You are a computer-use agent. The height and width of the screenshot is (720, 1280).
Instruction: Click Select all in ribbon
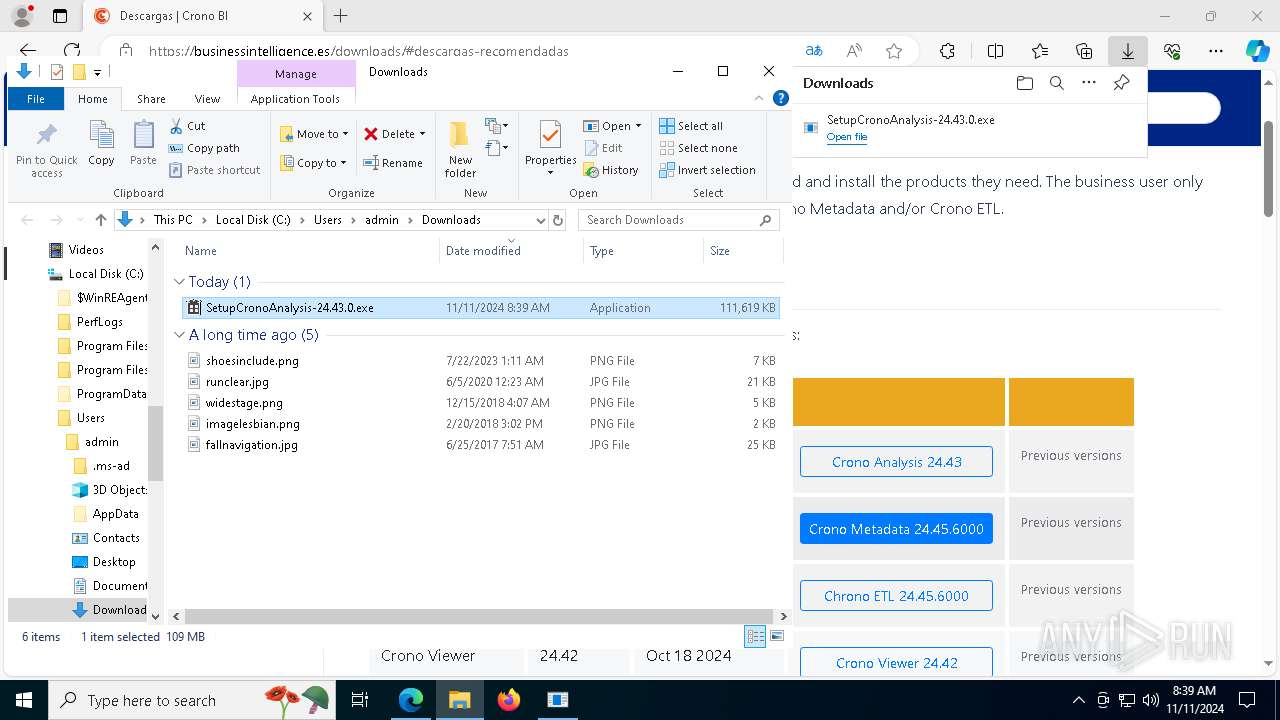[x=690, y=126]
